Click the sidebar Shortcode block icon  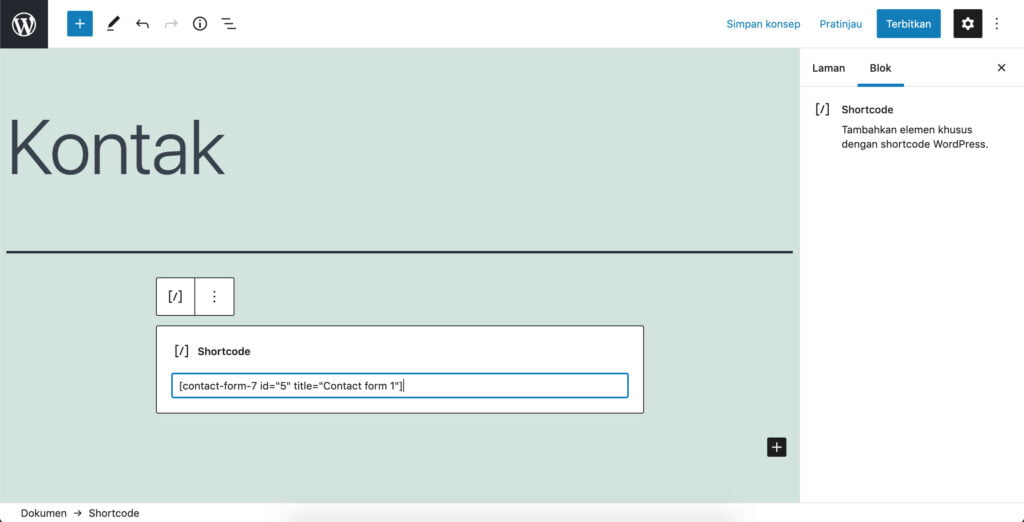[x=822, y=109]
